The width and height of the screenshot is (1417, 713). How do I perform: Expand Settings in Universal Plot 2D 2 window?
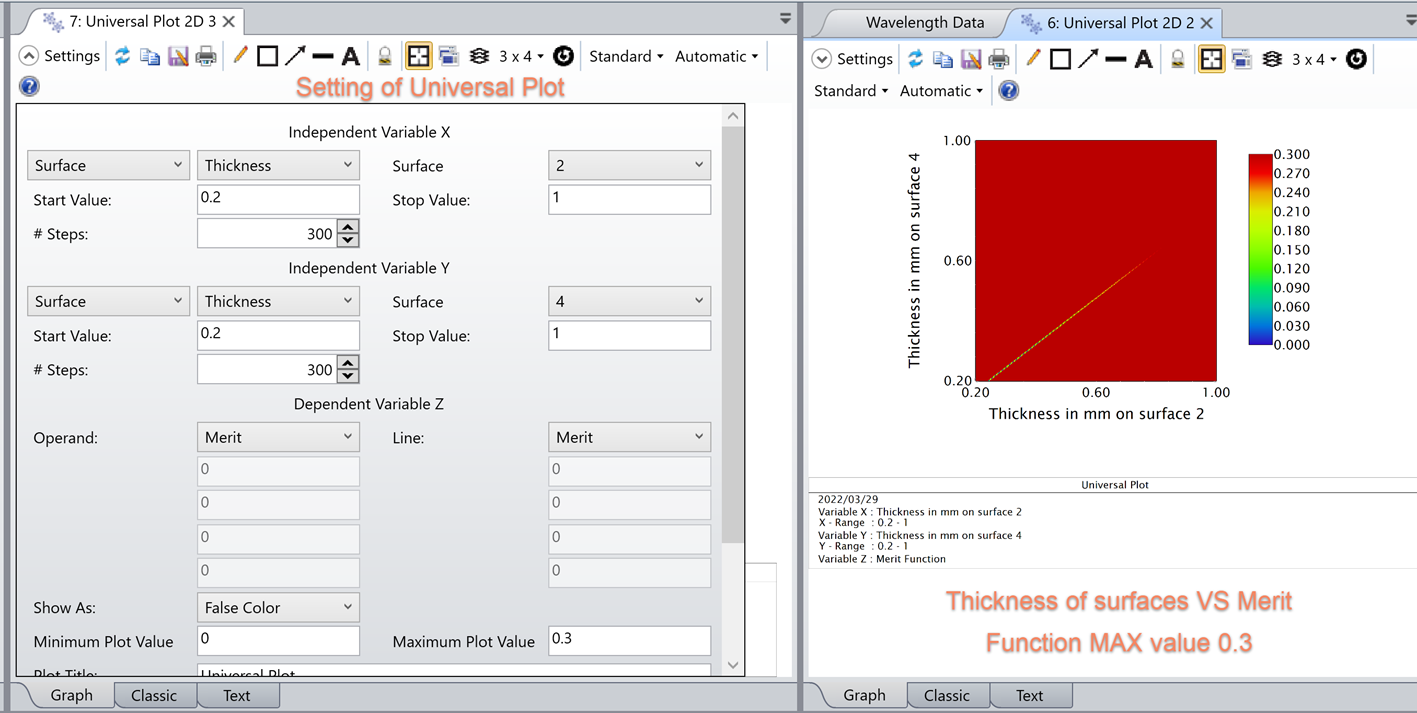click(822, 59)
